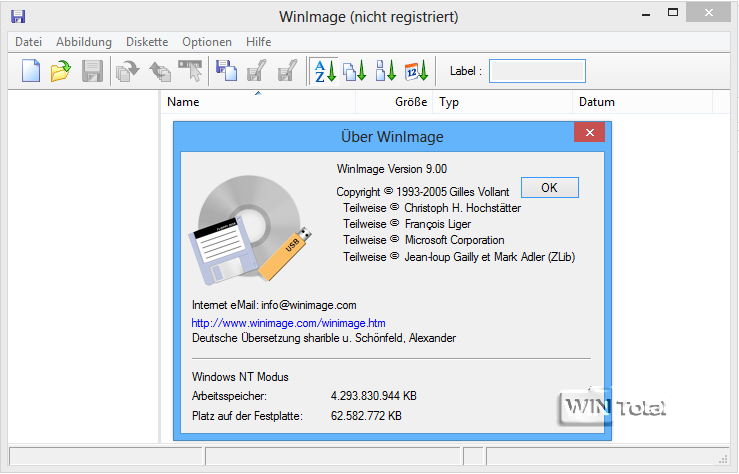Sort by type using documents-arrow icon

pyautogui.click(x=354, y=71)
